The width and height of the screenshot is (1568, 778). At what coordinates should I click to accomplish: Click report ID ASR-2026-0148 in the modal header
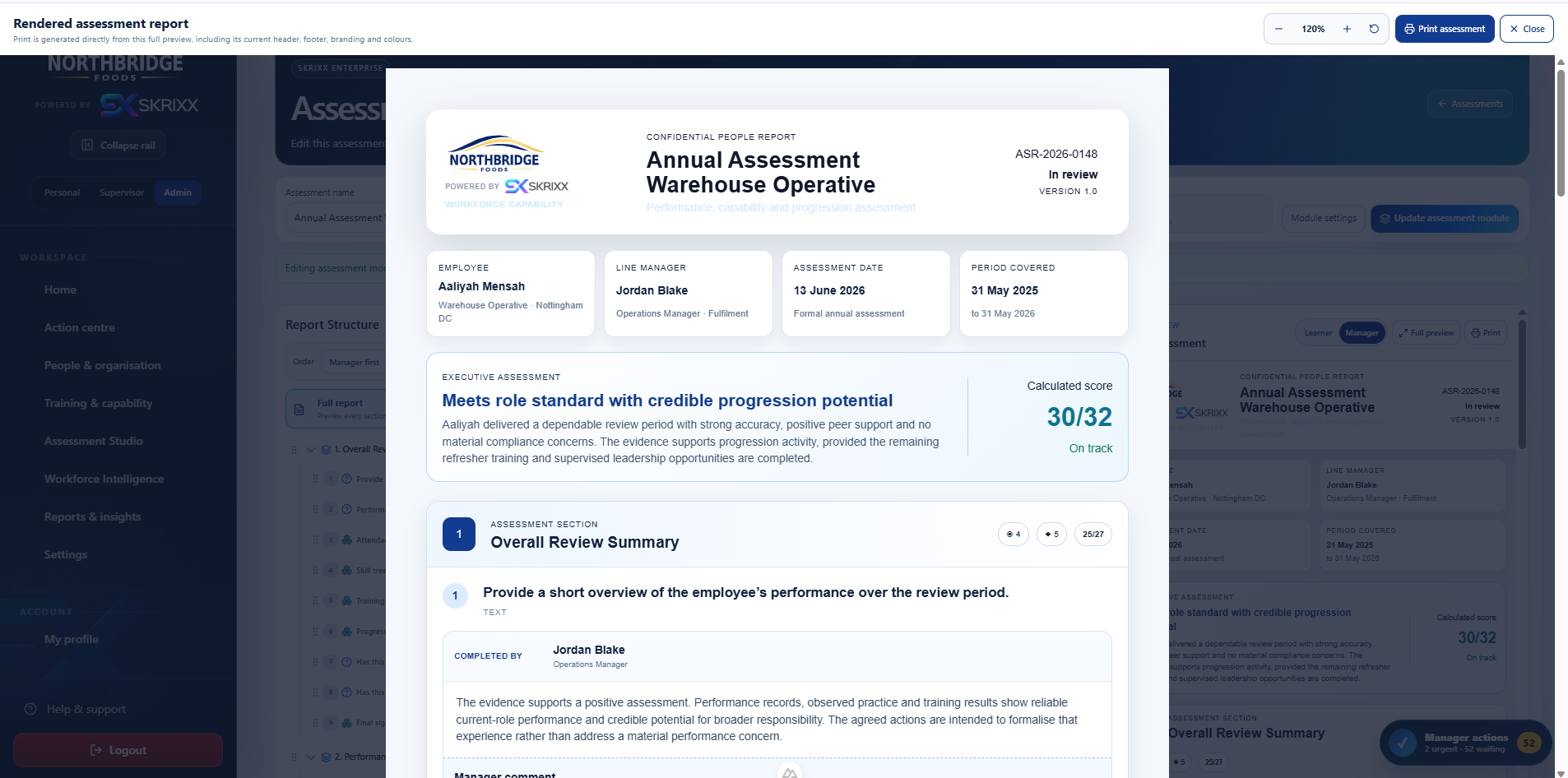pos(1056,154)
